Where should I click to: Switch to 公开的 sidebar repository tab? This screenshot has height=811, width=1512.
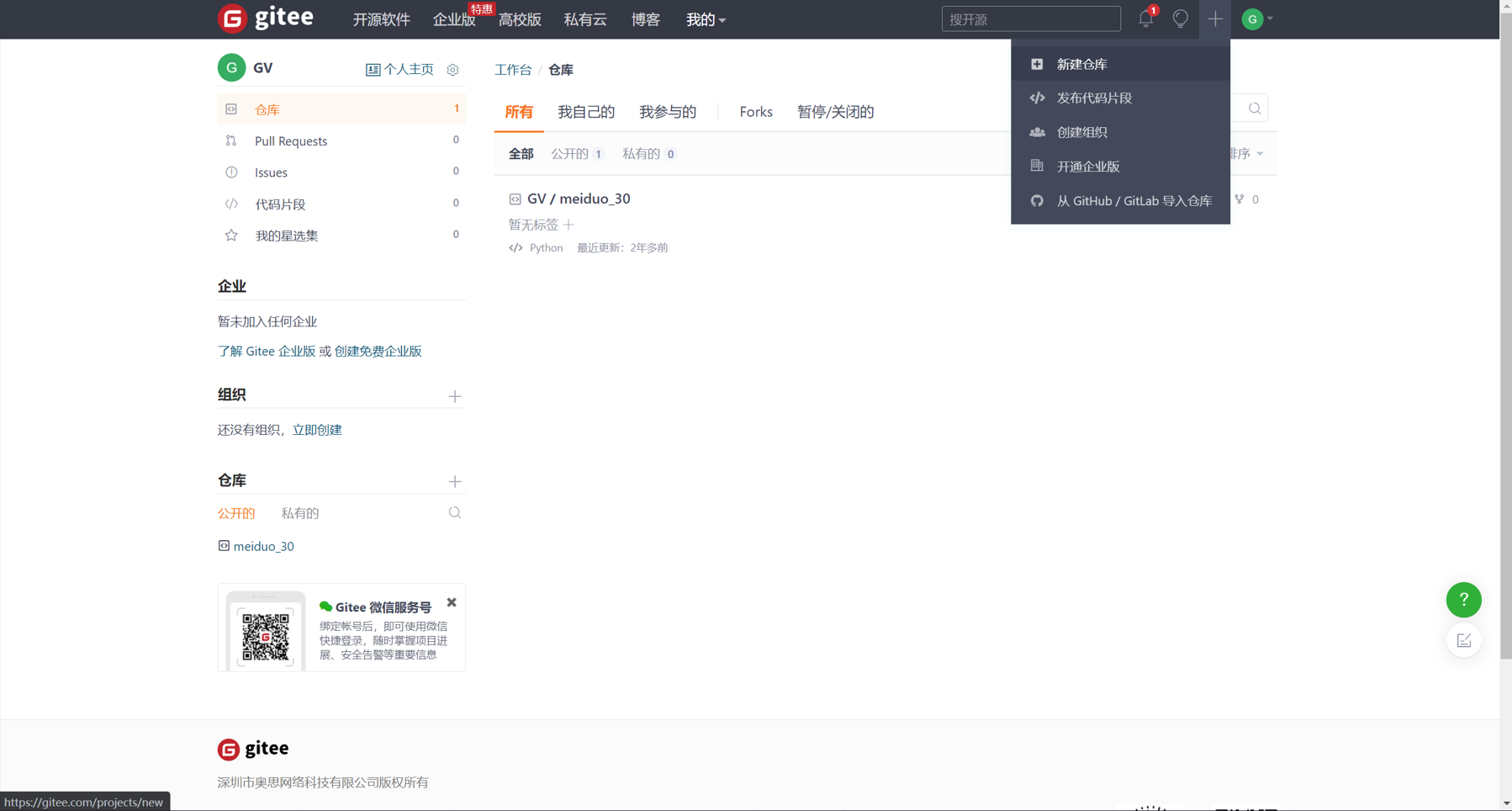pyautogui.click(x=236, y=512)
